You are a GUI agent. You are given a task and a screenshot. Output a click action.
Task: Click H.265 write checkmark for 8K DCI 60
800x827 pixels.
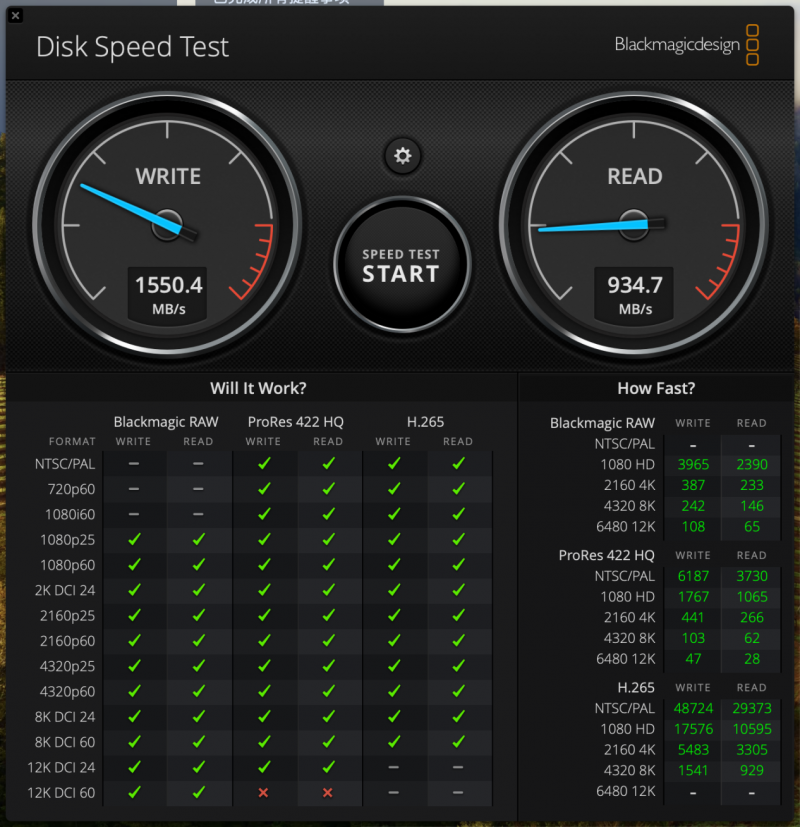394,742
